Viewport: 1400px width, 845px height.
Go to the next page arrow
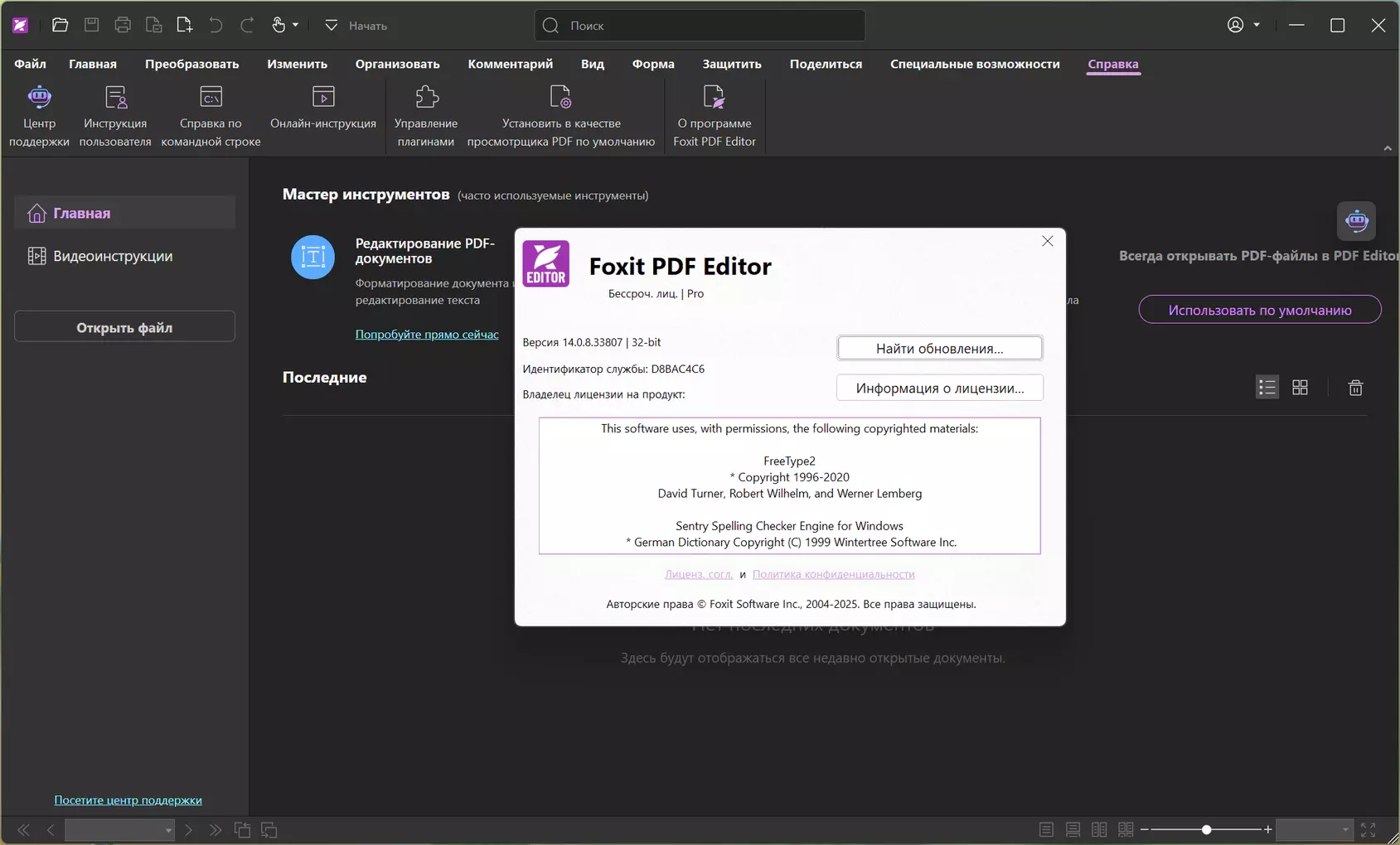tap(188, 830)
